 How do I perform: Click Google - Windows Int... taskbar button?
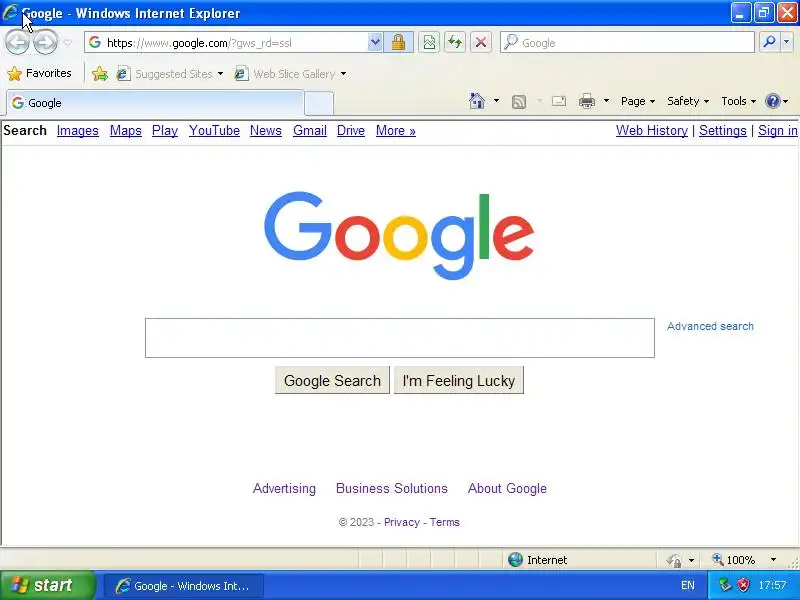[x=184, y=586]
